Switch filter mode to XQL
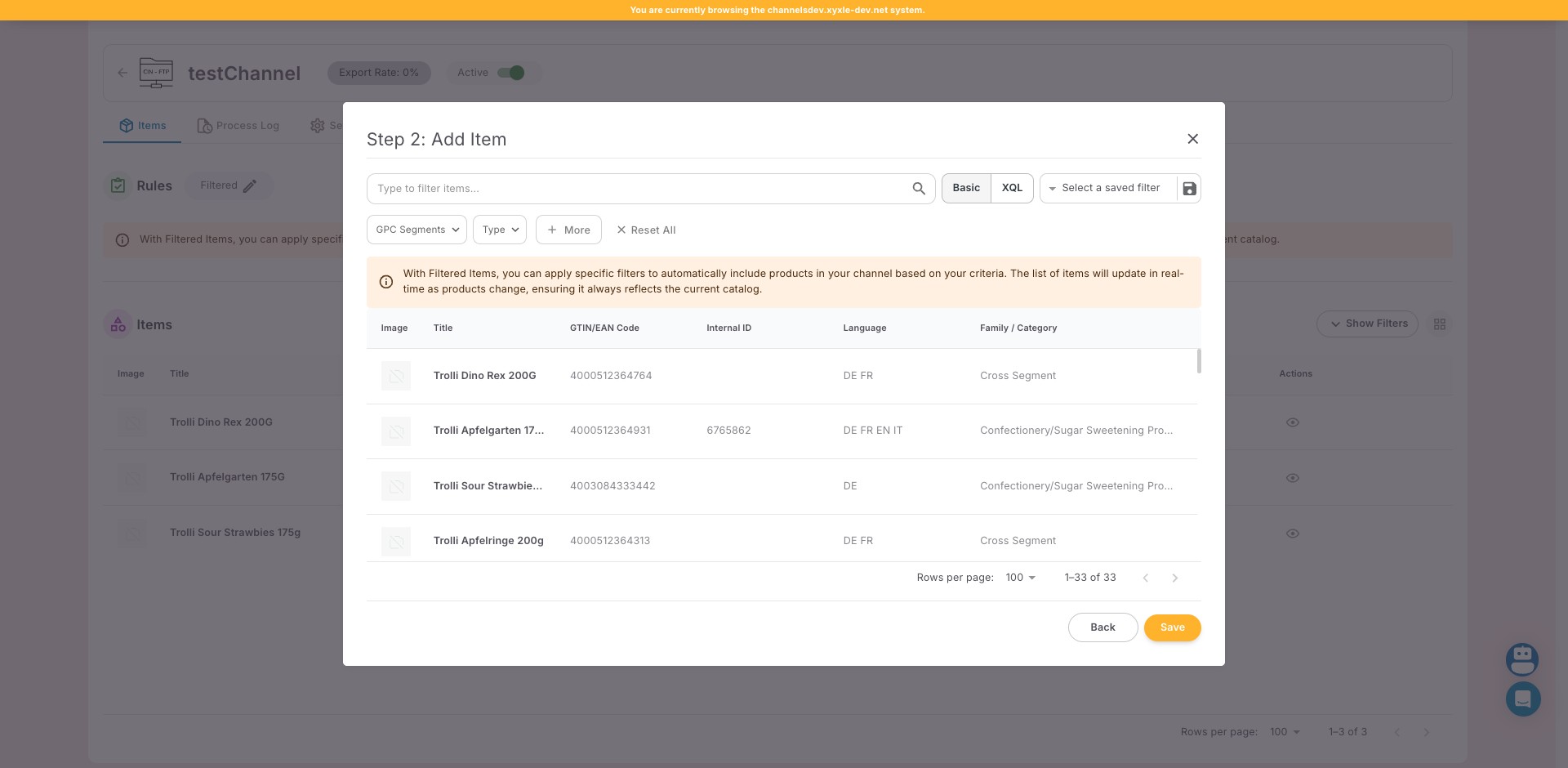 [x=1012, y=188]
